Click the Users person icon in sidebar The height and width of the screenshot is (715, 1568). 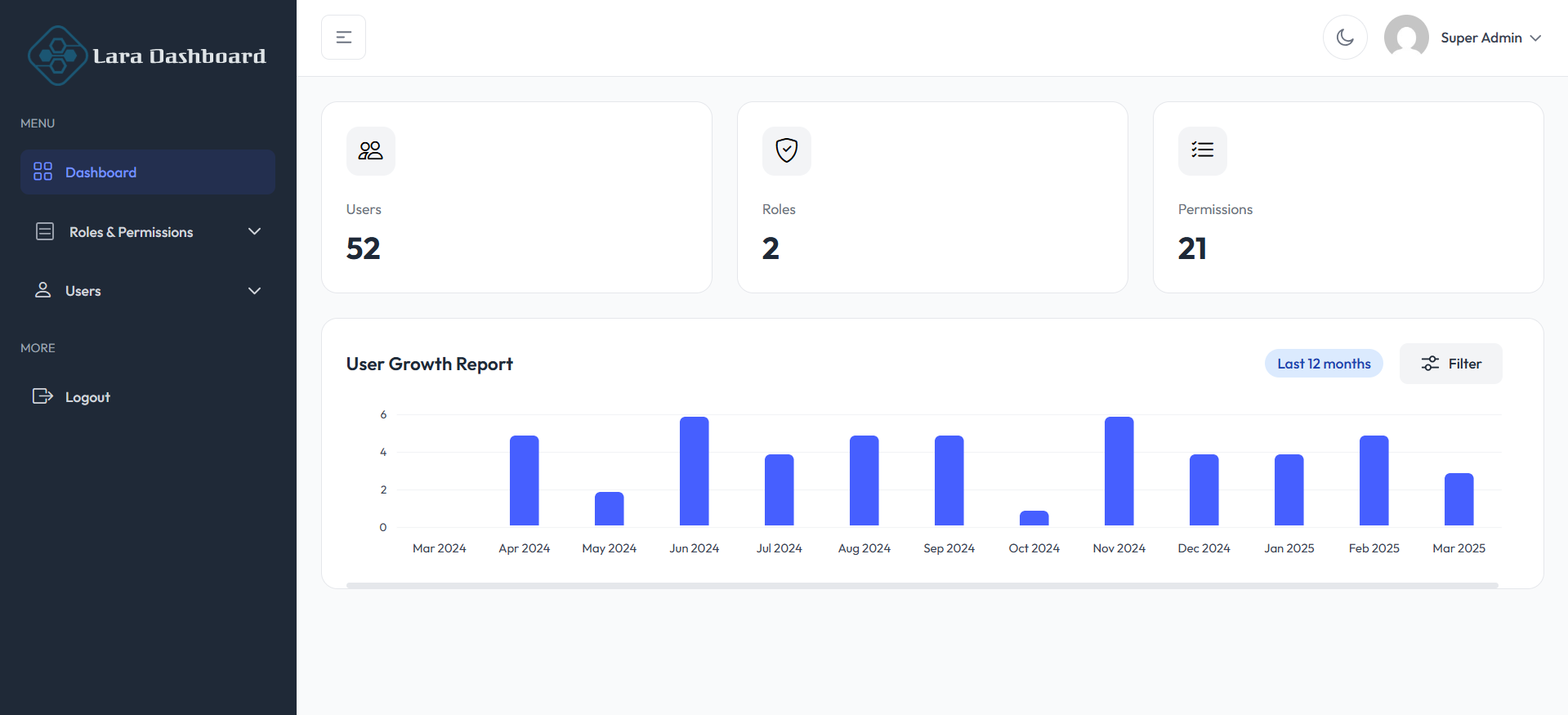43,290
